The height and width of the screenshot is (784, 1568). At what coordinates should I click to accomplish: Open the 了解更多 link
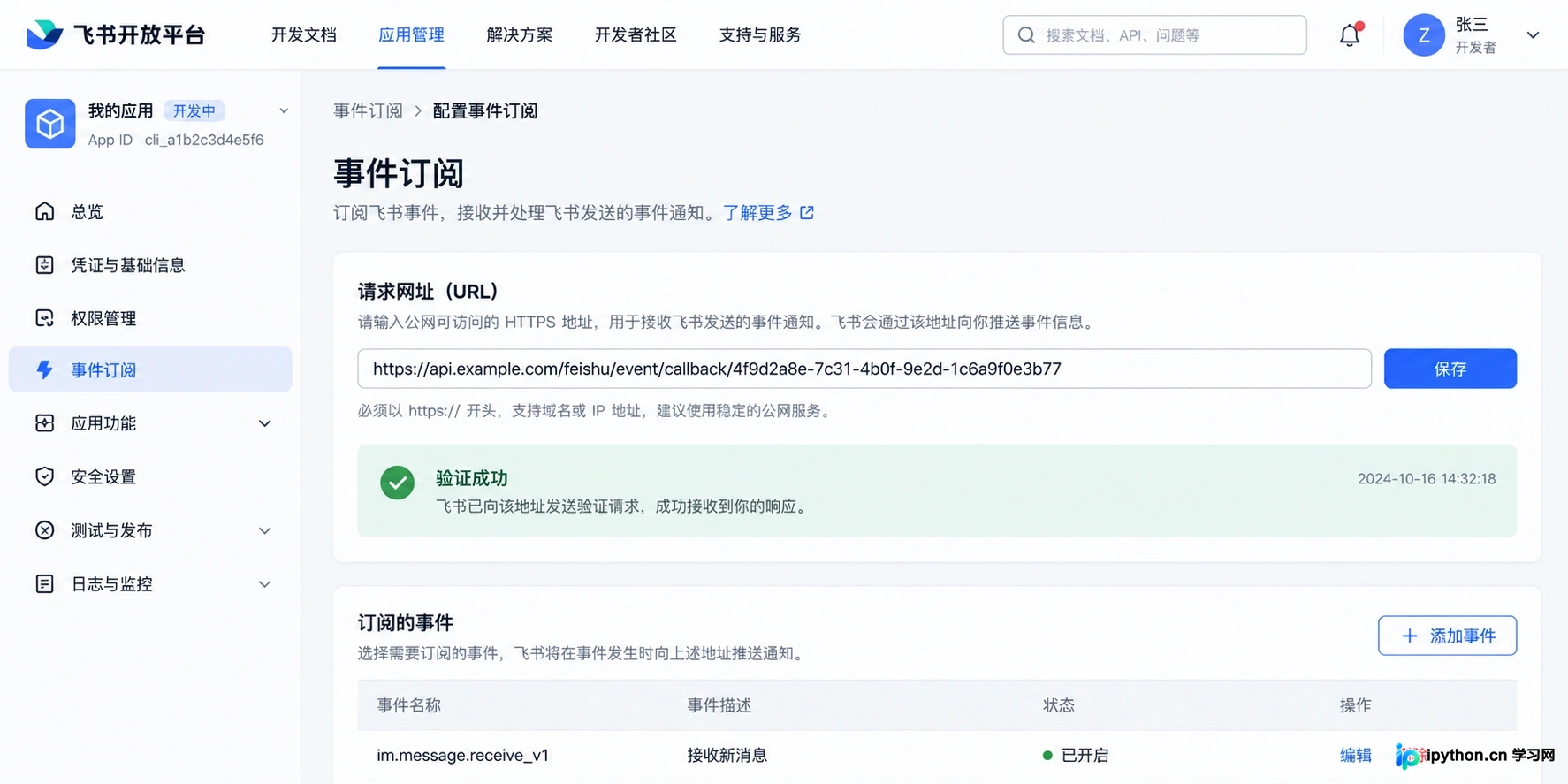coord(757,213)
